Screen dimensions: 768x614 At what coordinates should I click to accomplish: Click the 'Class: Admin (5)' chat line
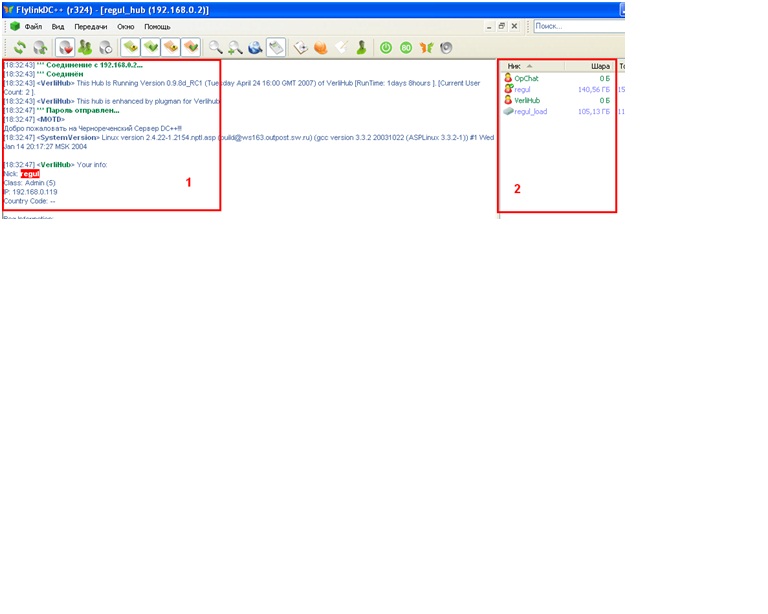(29, 183)
